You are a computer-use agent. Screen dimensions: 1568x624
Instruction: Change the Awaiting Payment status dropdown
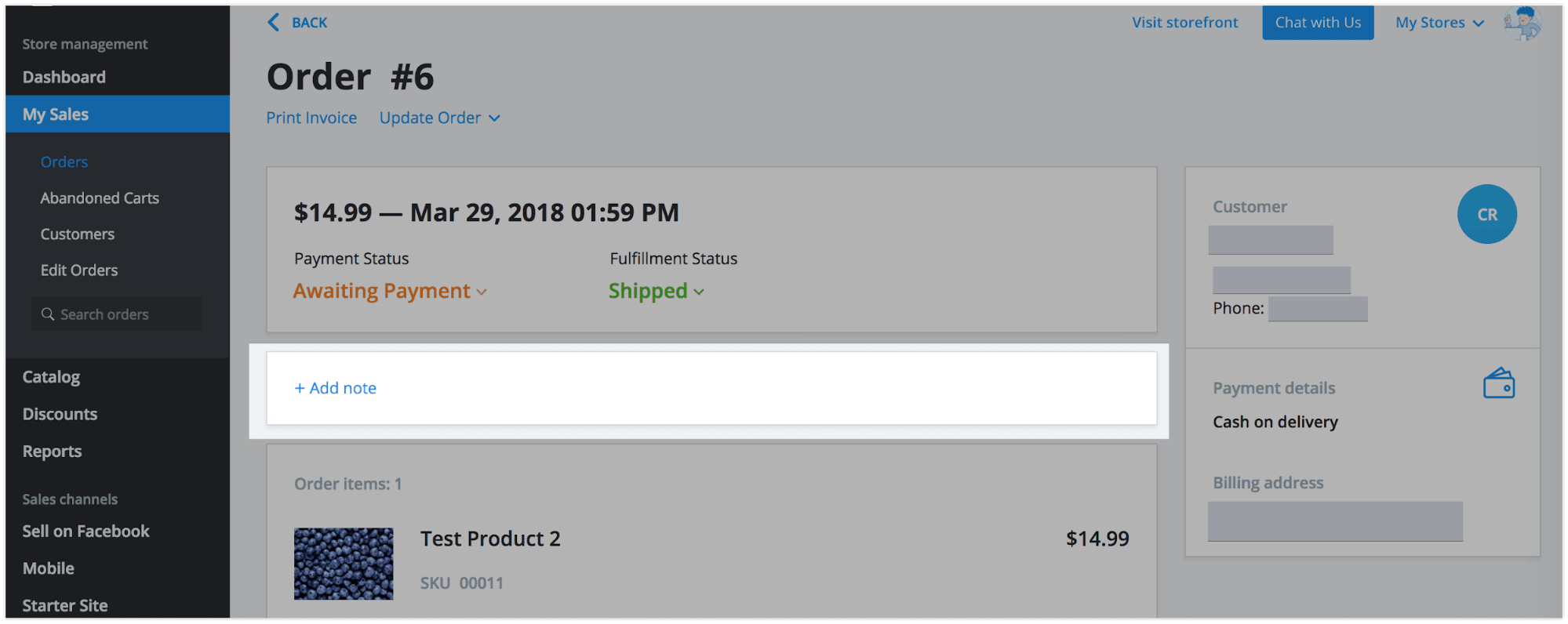[390, 291]
